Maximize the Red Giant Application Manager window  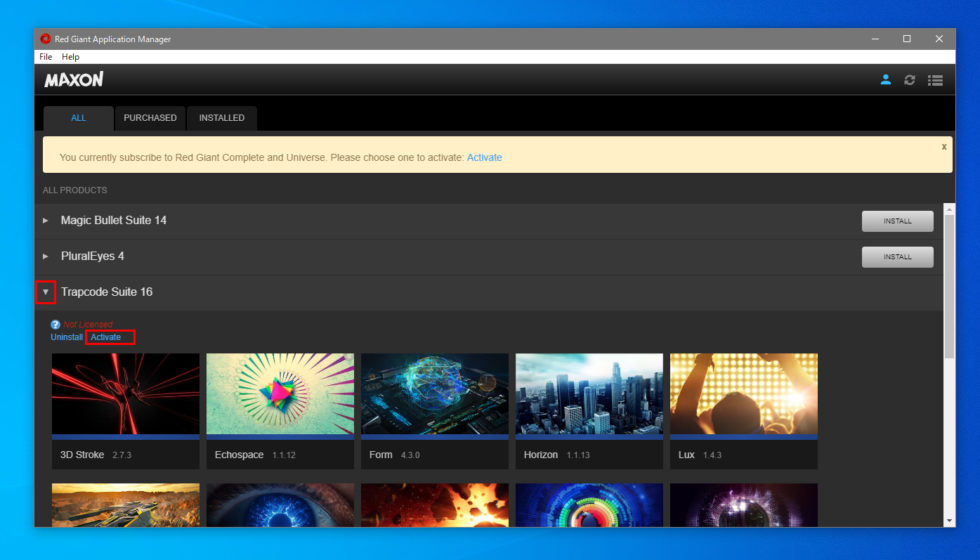tap(907, 39)
